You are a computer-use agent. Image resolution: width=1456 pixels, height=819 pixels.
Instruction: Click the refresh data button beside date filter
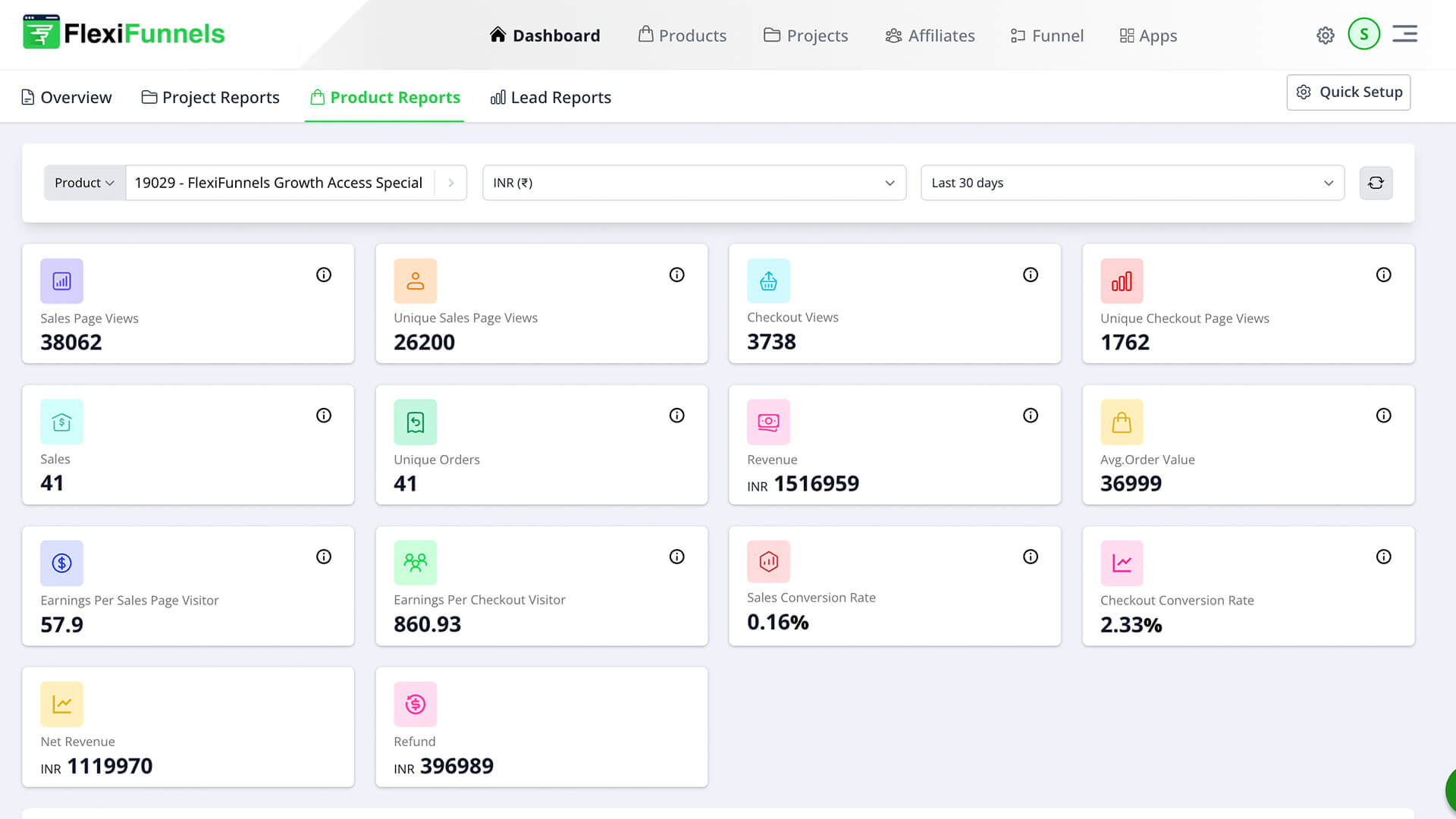point(1376,183)
